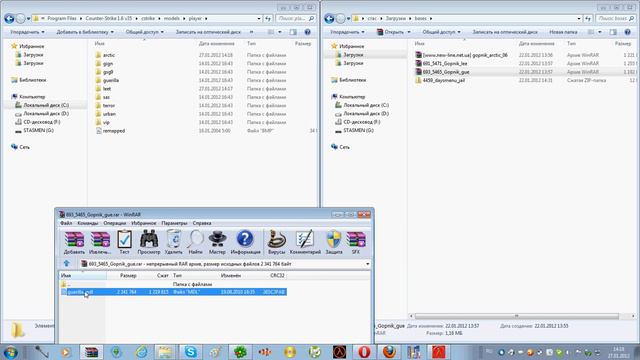Screen dimensions: 640x360
Task: Open the Избранное menu in WinRAR
Action: coord(144,223)
